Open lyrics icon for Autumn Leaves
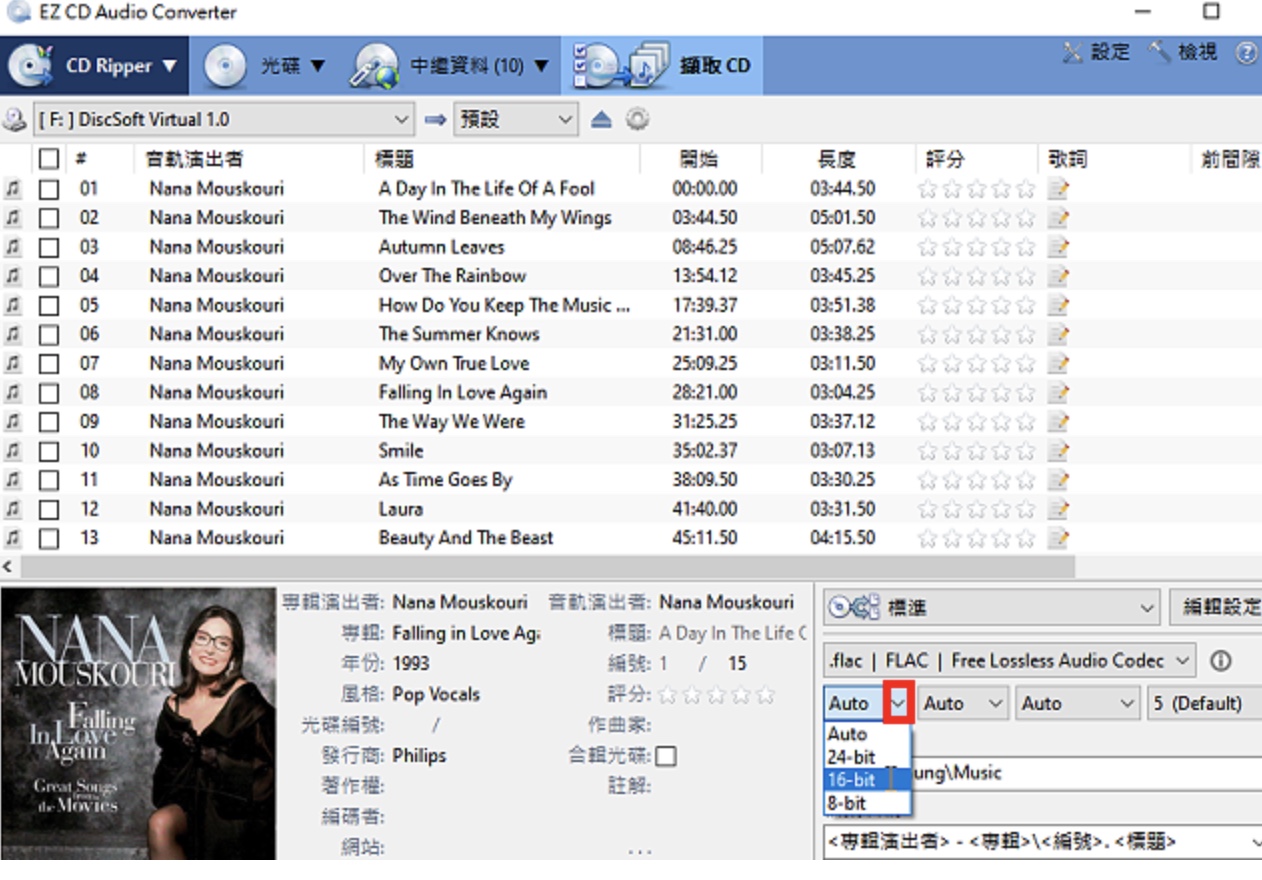Viewport: 1262px width, 880px height. pyautogui.click(x=1058, y=247)
